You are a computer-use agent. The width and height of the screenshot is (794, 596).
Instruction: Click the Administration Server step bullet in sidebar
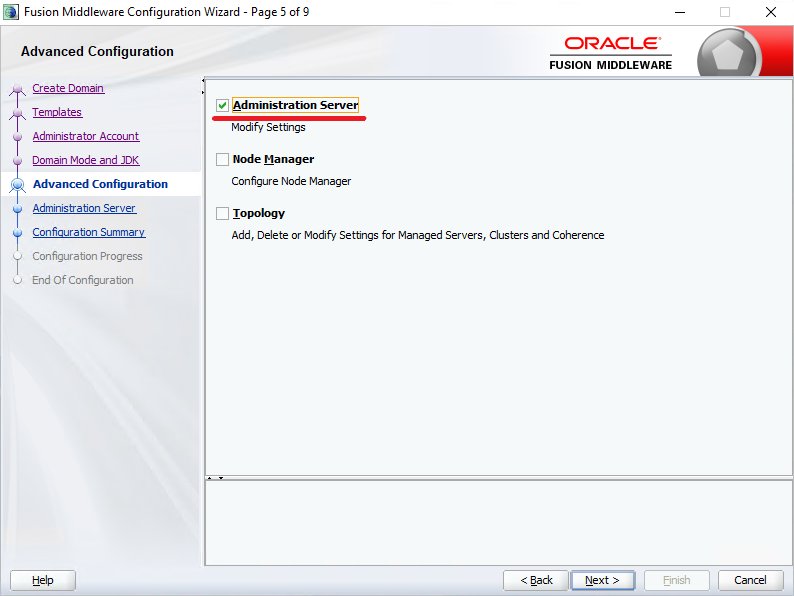tap(18, 209)
